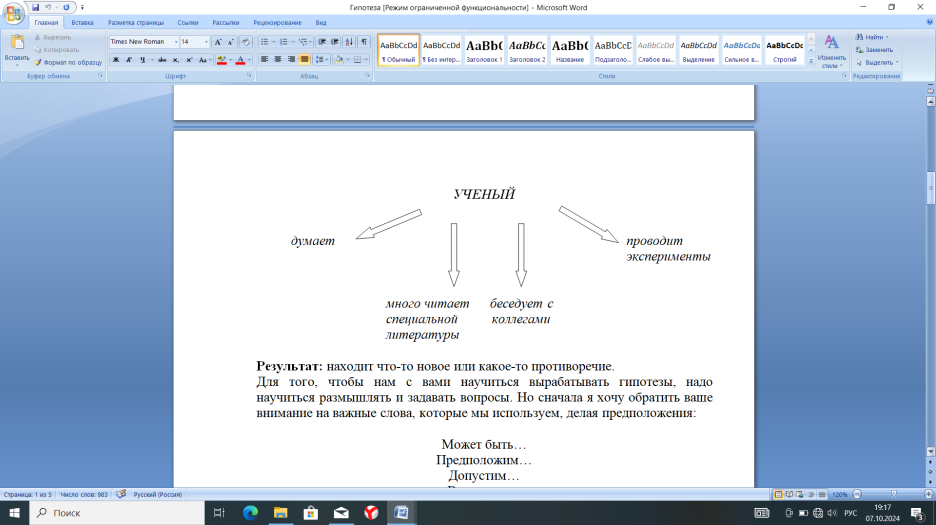The image size is (936, 525).
Task: Toggle bold (Ж) formatting
Action: click(116, 60)
